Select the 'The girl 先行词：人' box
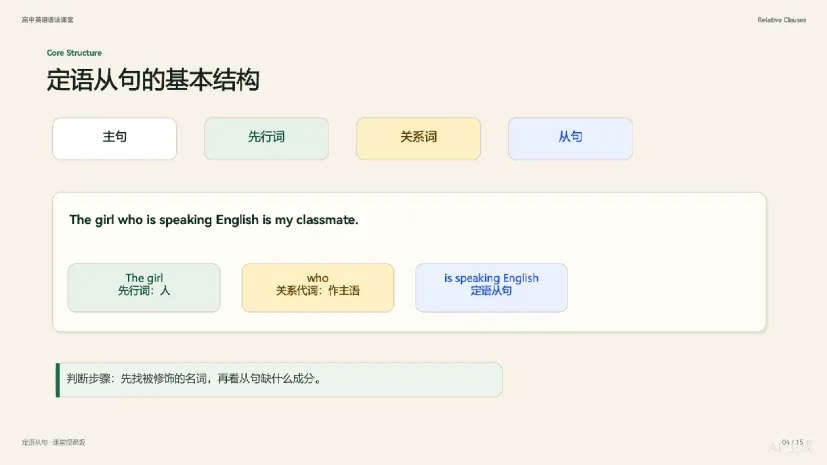 click(x=144, y=287)
